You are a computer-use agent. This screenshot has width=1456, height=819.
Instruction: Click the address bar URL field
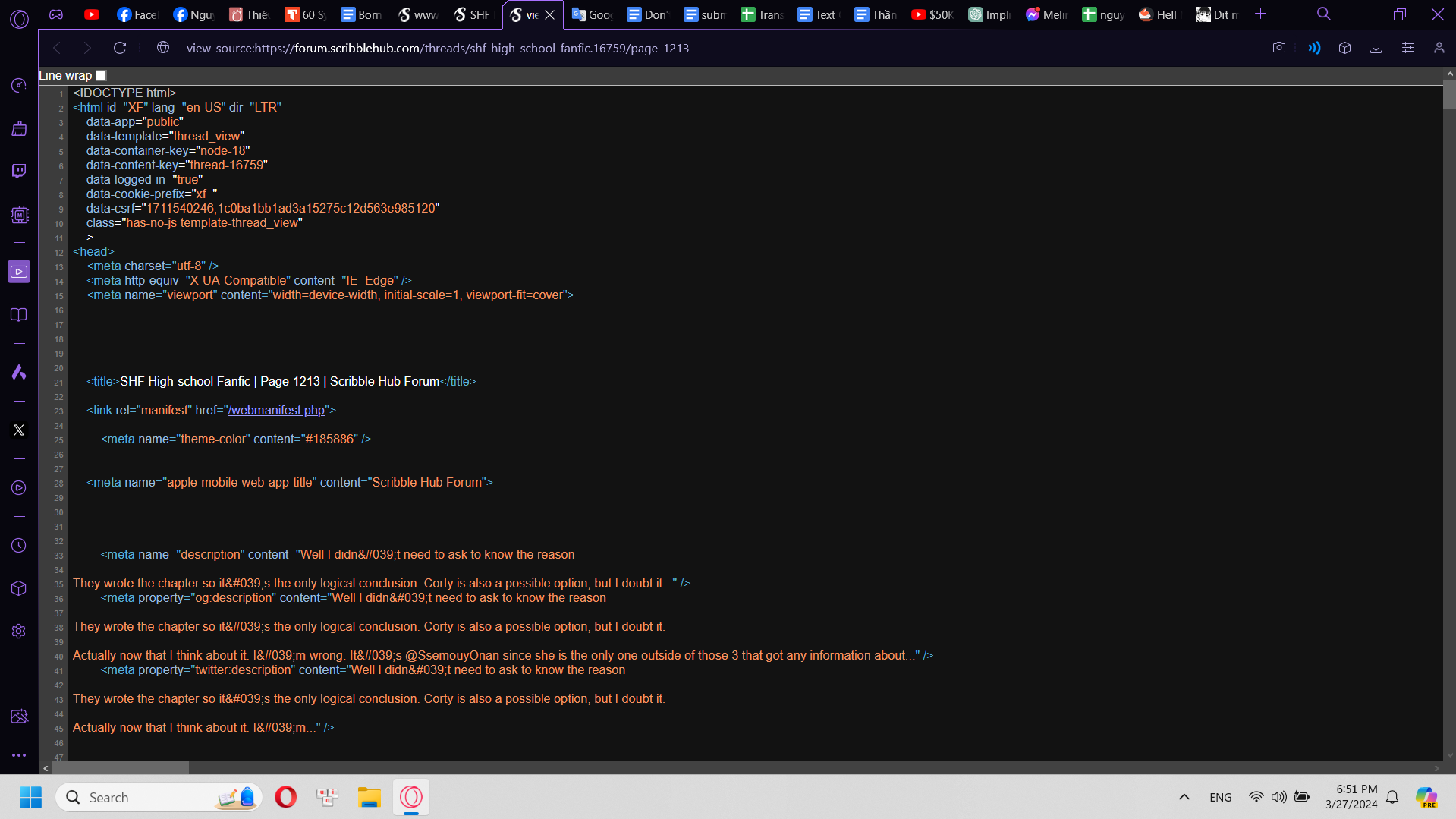[x=438, y=48]
